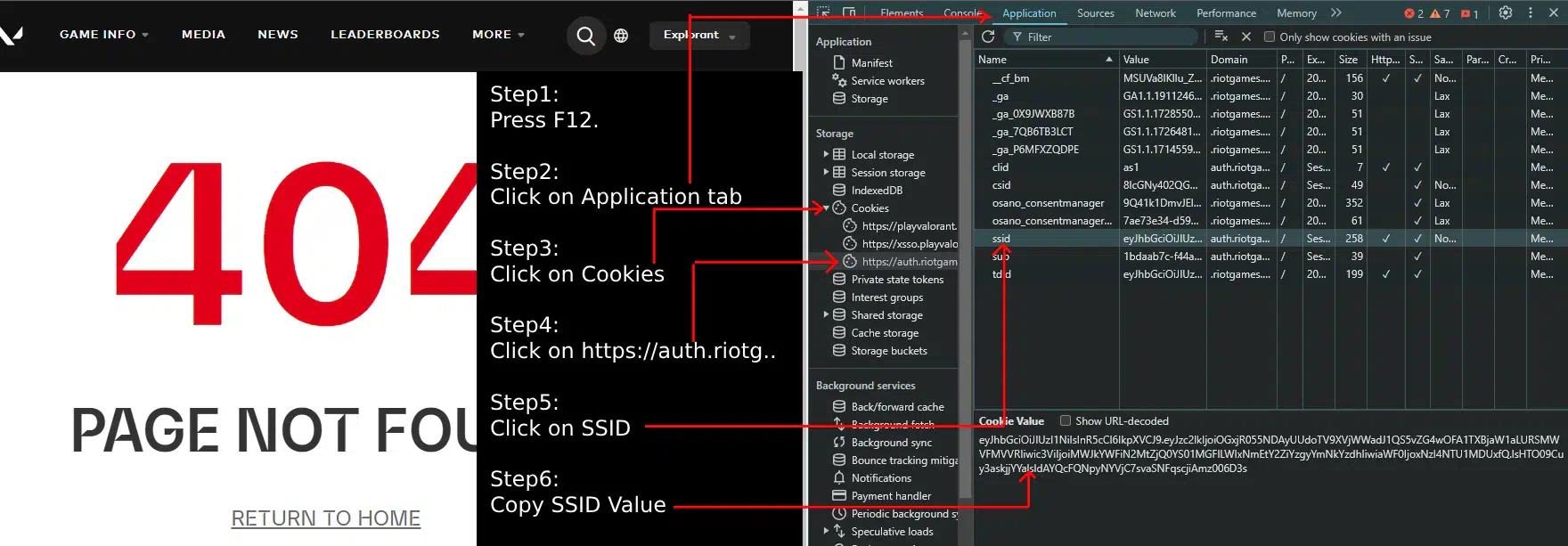Image resolution: width=1568 pixels, height=546 pixels.
Task: Expand Local storage tree node
Action: pos(826,154)
